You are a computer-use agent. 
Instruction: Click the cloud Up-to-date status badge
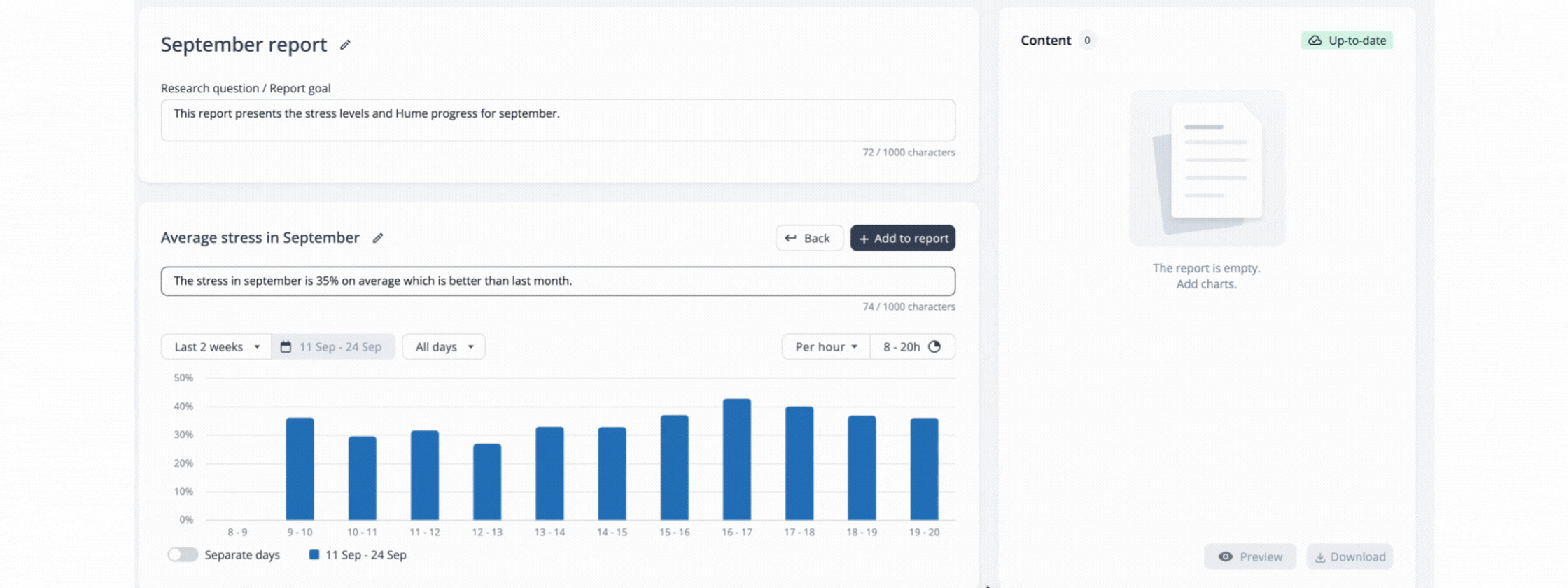[x=1347, y=41]
